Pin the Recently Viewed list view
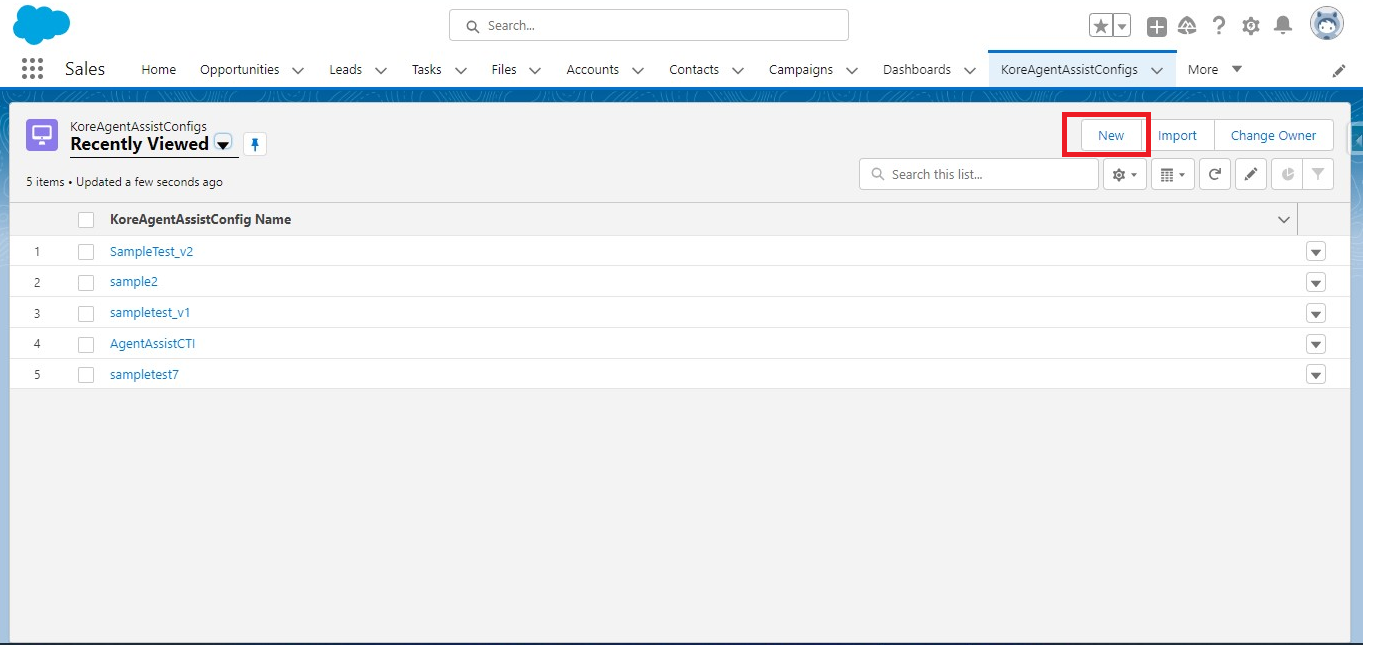The image size is (1373, 645). coord(255,145)
